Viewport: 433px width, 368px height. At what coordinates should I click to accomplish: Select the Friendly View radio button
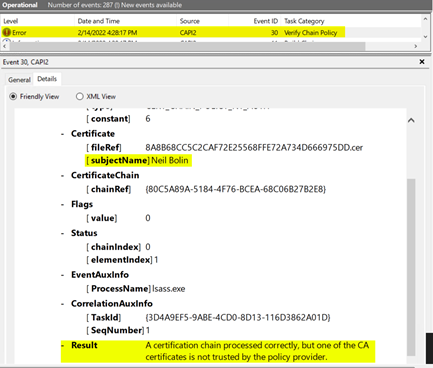13,96
